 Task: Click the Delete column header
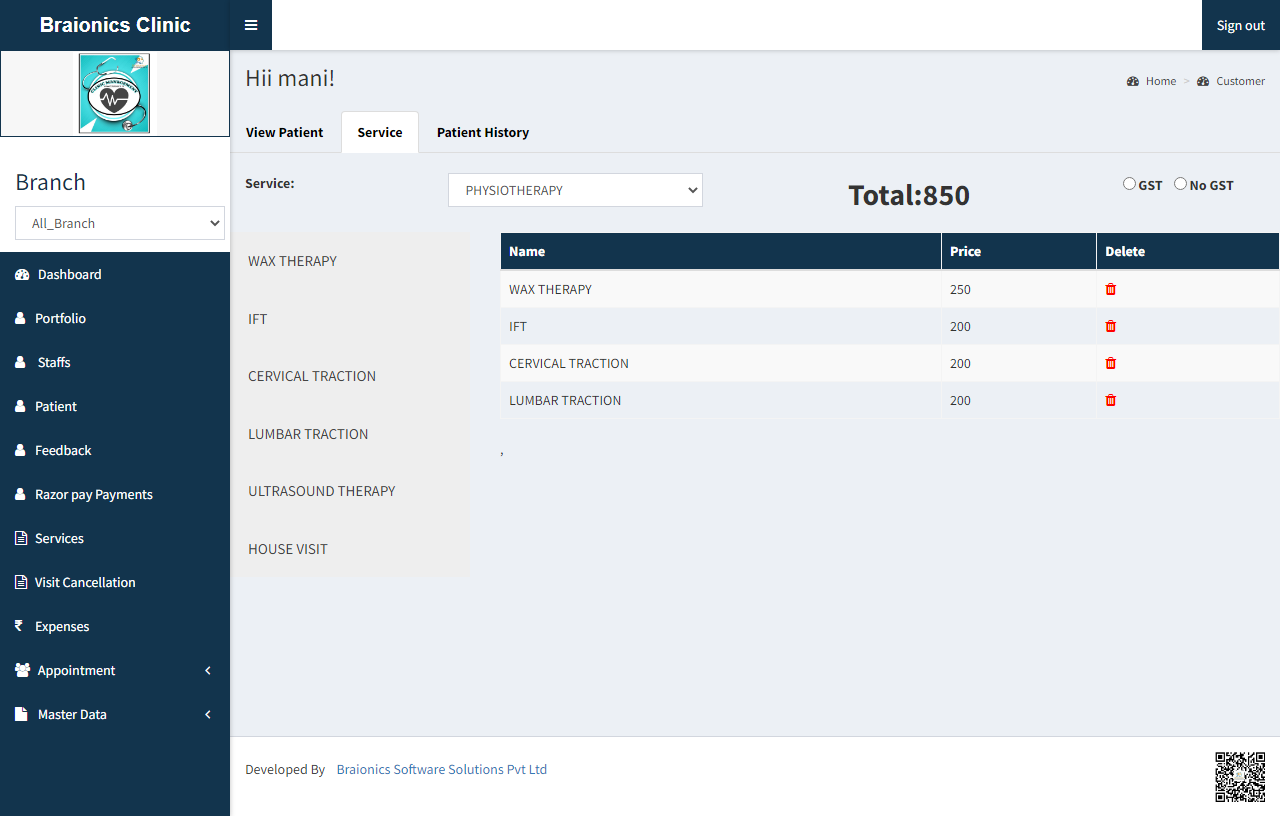pyautogui.click(x=1188, y=251)
